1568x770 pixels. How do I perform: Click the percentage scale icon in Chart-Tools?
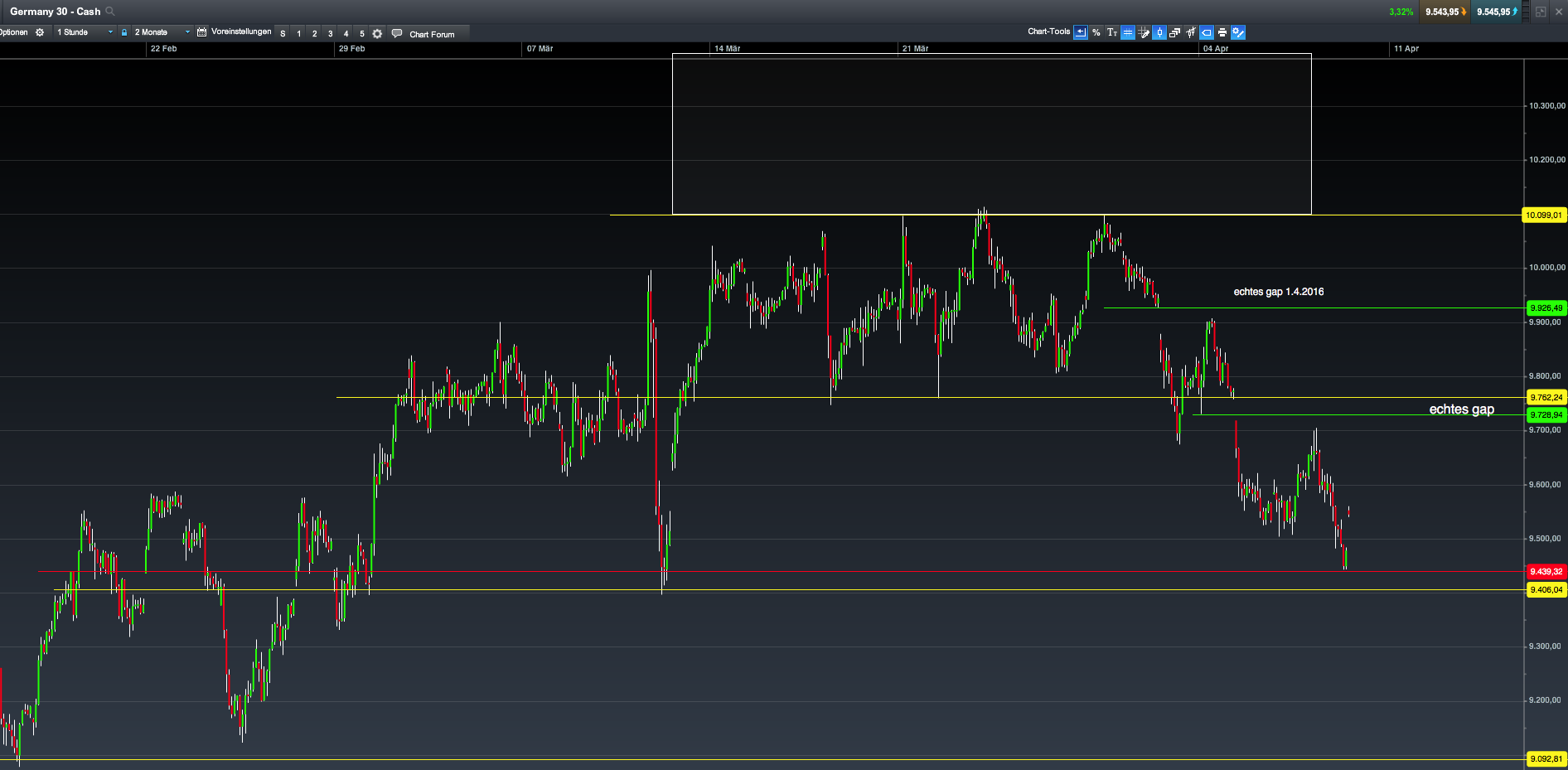point(1096,32)
